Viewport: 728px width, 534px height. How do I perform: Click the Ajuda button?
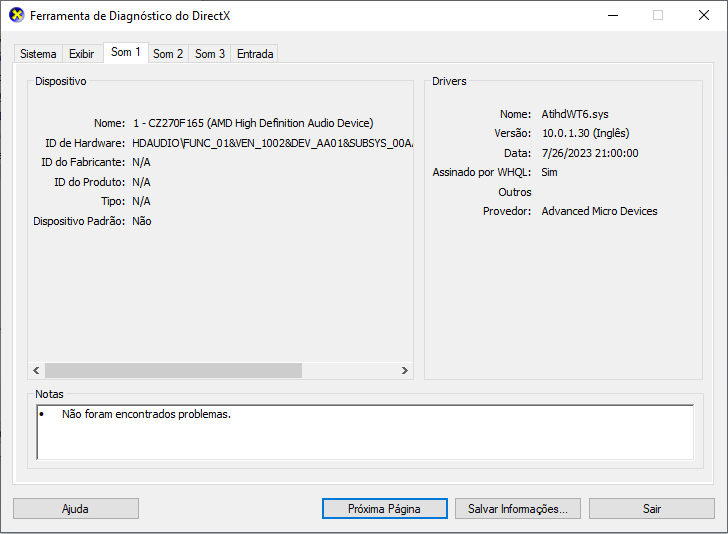76,508
